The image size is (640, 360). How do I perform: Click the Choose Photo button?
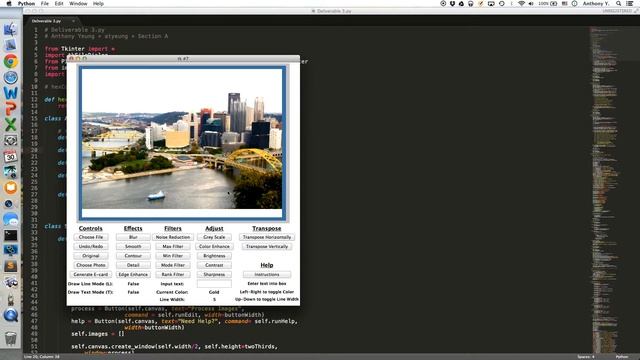(91, 265)
